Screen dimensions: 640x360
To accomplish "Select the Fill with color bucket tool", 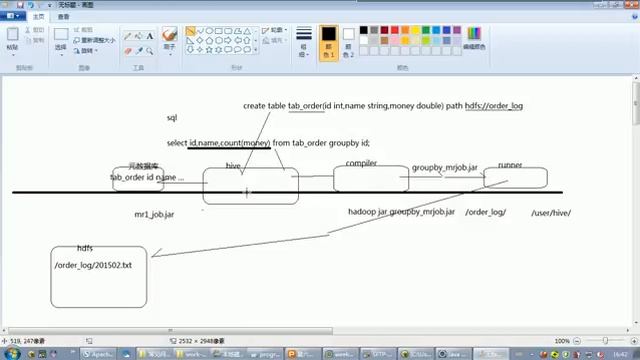I will (x=139, y=36).
